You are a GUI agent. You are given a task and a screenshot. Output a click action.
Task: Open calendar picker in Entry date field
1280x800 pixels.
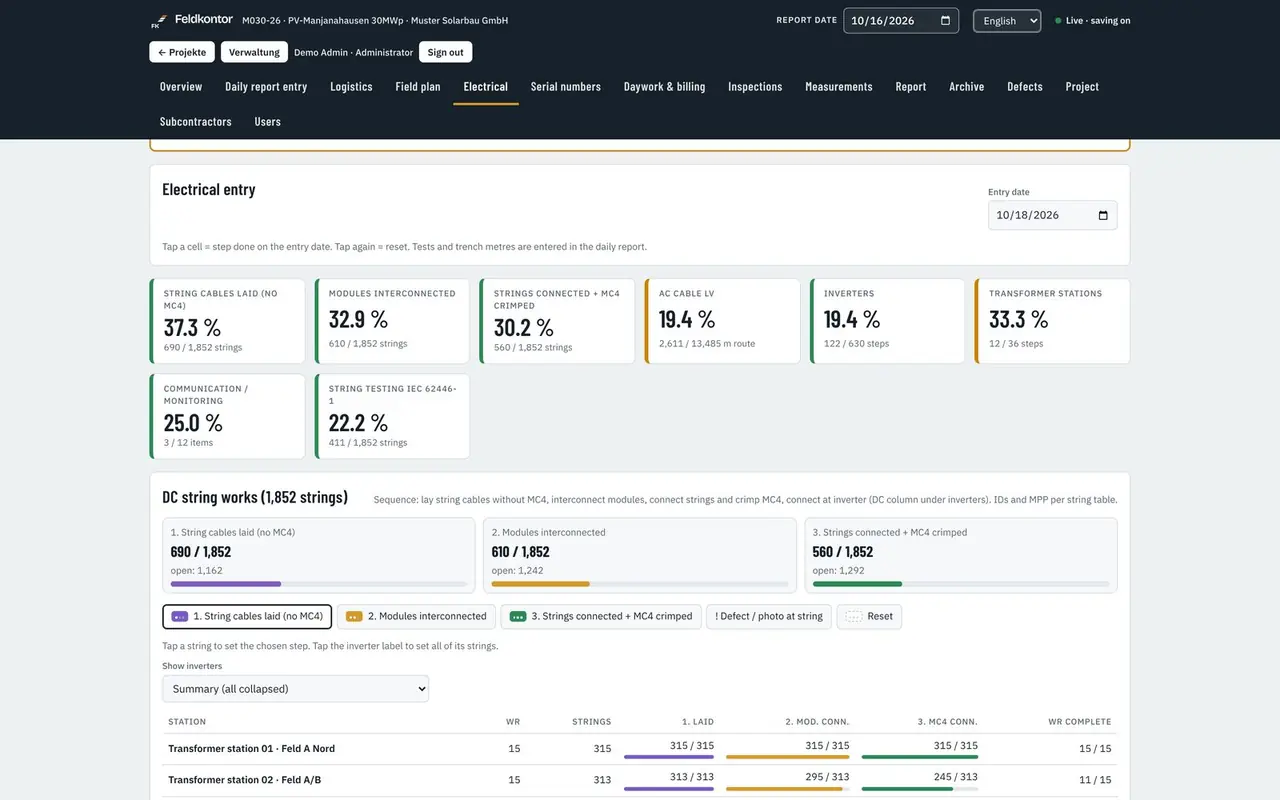pyautogui.click(x=1103, y=215)
